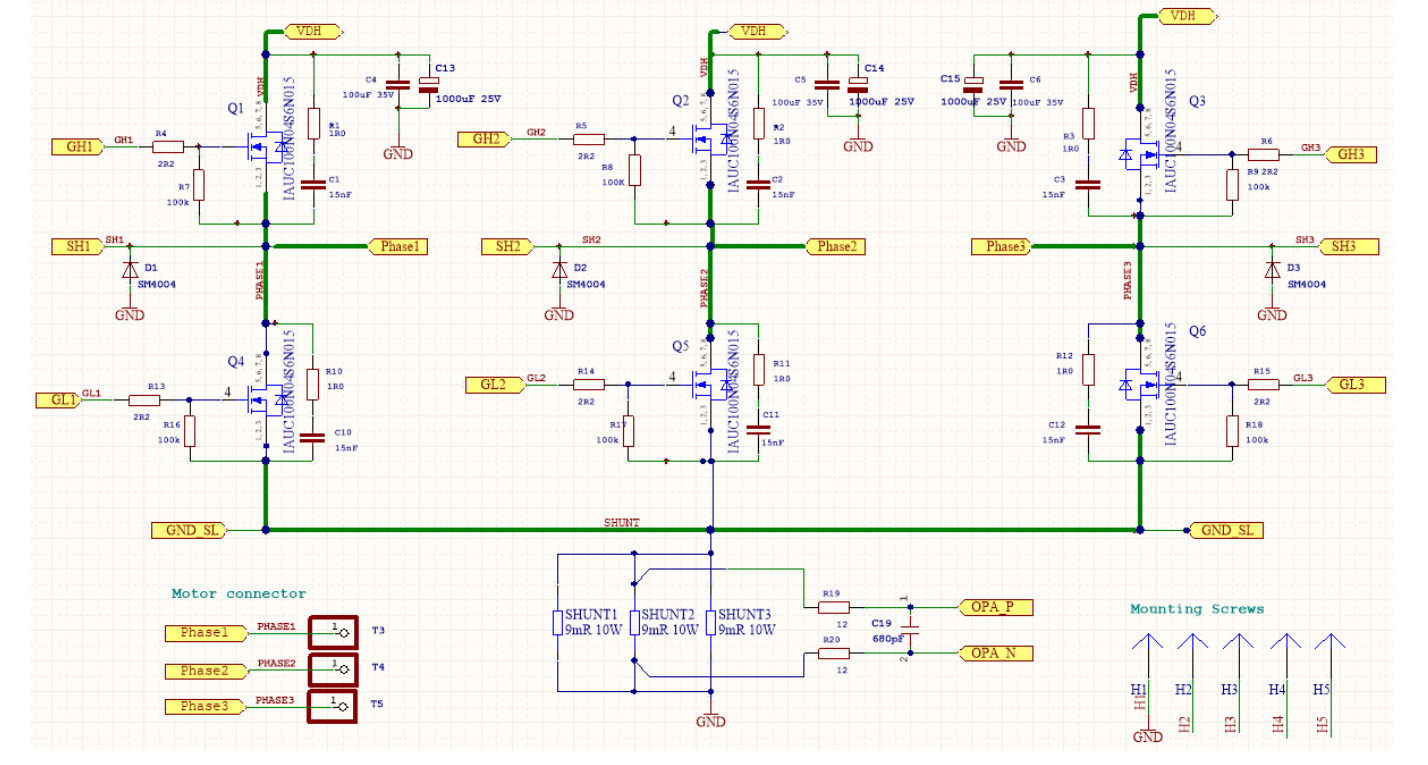The height and width of the screenshot is (765, 1428).
Task: Select capacitor C12 symbol
Action: point(1089,429)
